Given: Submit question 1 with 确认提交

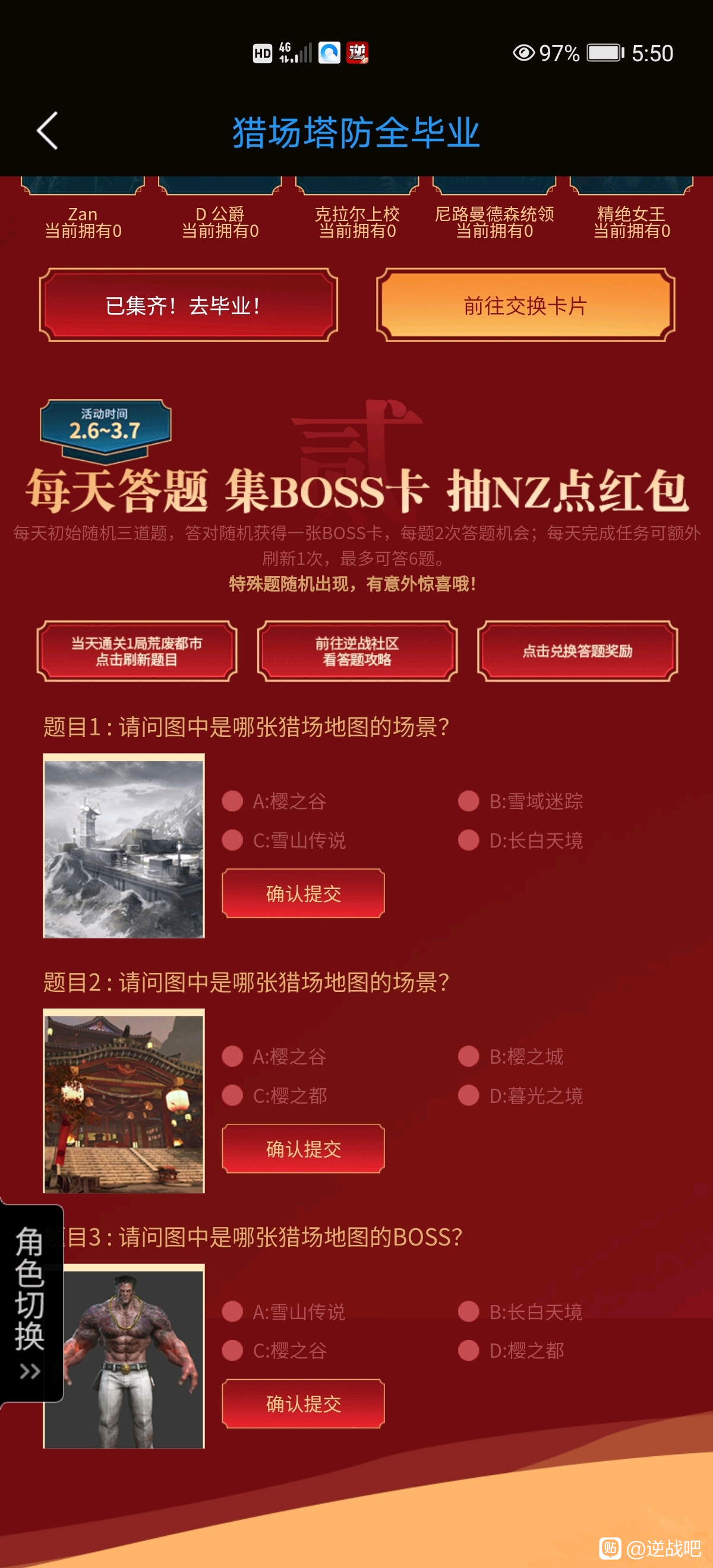Looking at the screenshot, I should pos(303,893).
